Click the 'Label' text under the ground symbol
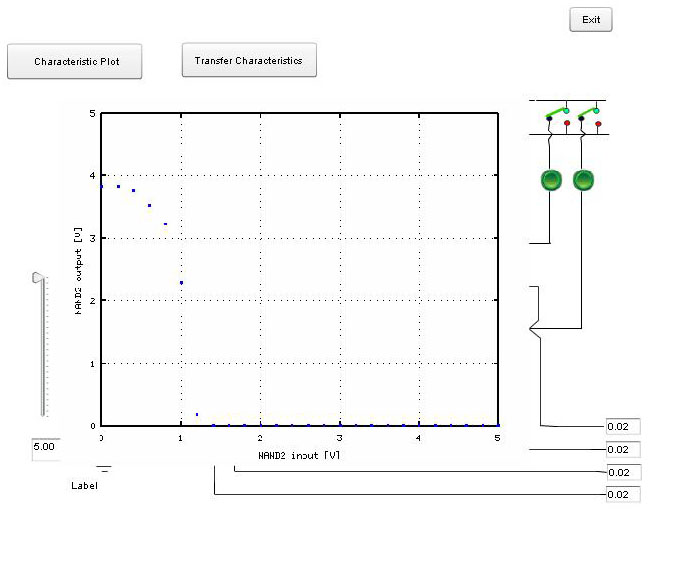The width and height of the screenshot is (677, 569). point(84,486)
